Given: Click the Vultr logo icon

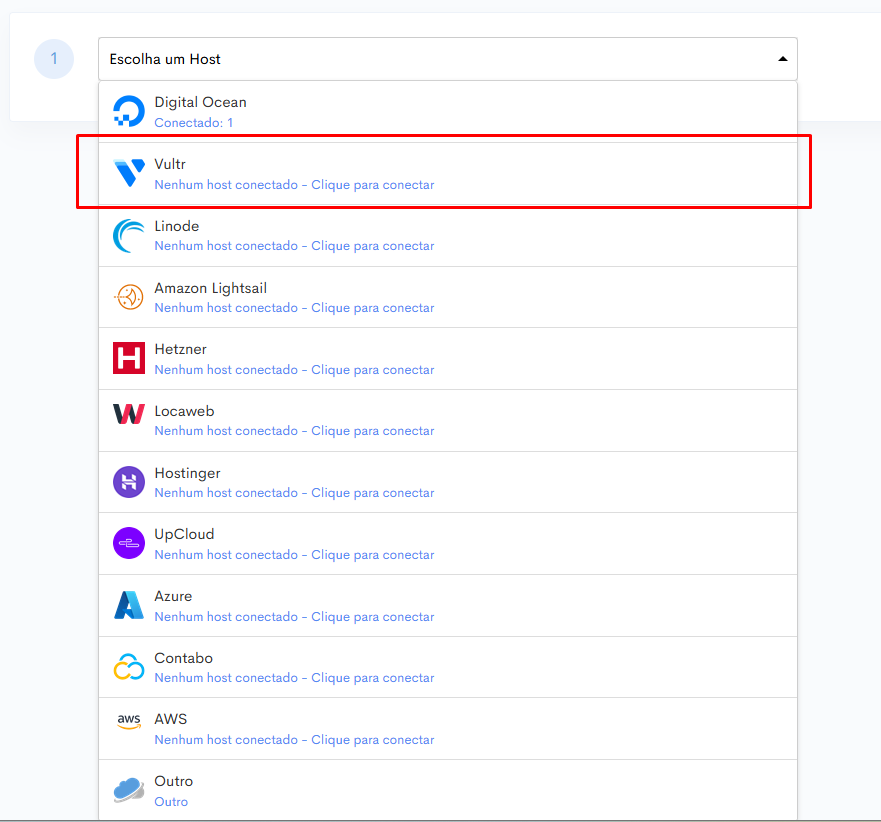Looking at the screenshot, I should pos(129,172).
